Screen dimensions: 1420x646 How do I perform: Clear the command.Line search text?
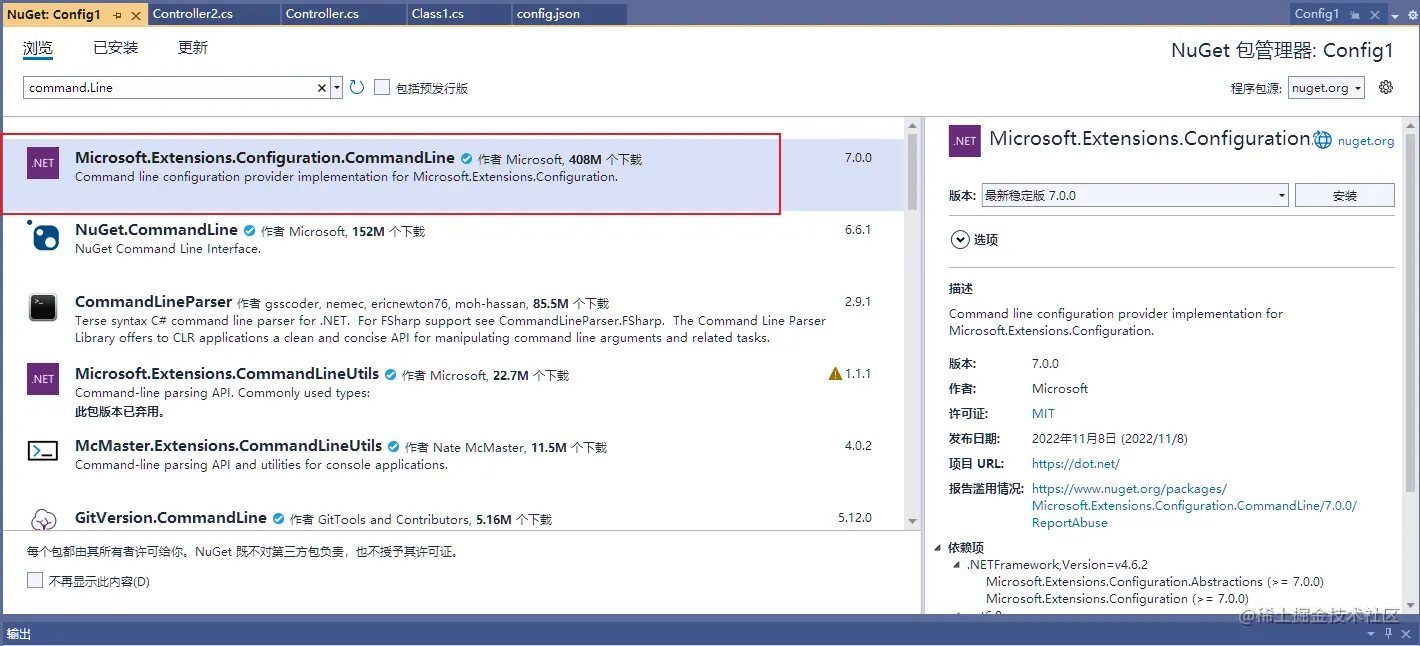pyautogui.click(x=322, y=88)
